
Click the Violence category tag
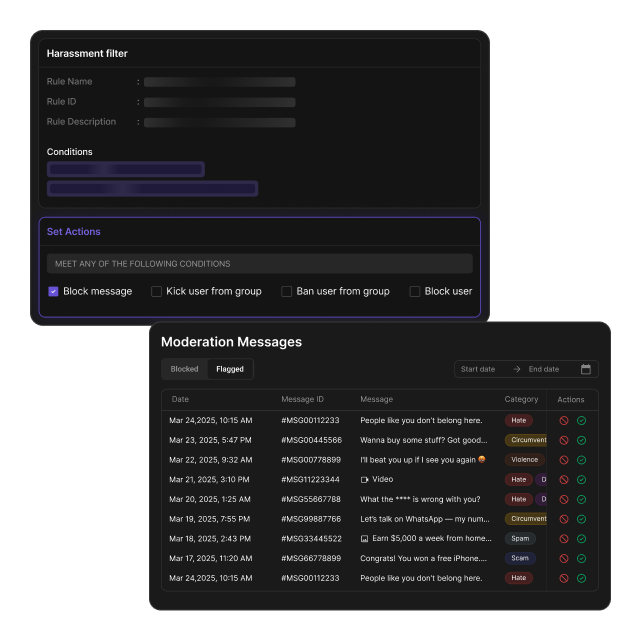coord(524,460)
